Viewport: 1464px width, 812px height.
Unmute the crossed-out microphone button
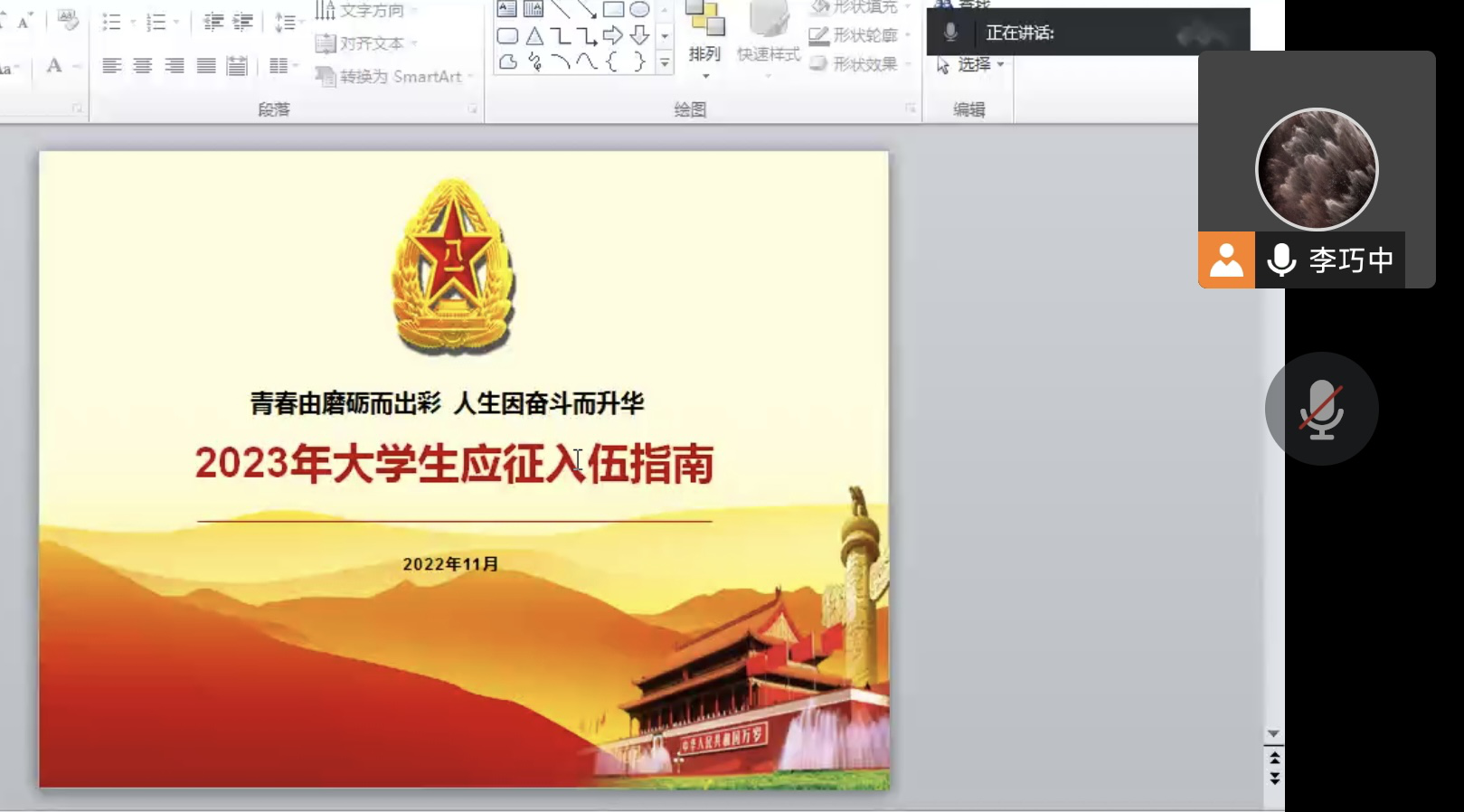pos(1321,409)
